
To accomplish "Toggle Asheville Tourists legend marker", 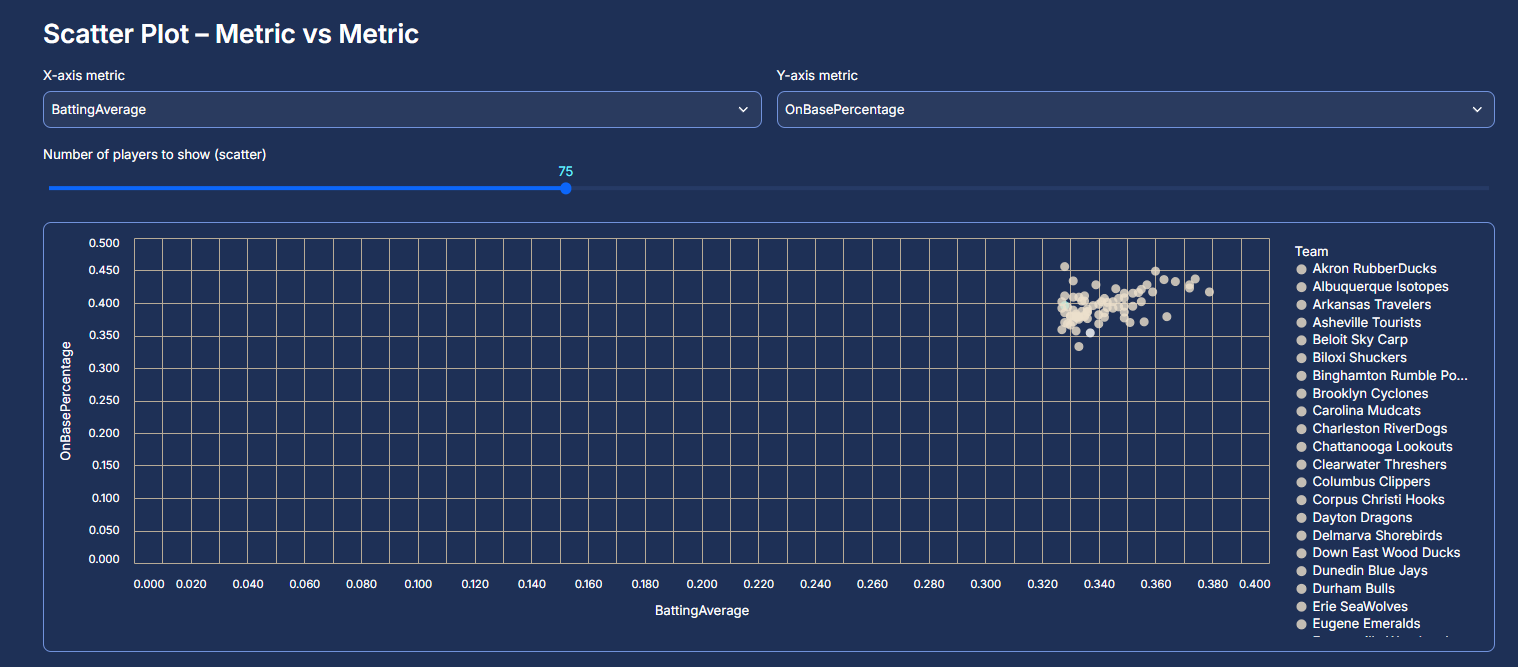I will point(1302,323).
